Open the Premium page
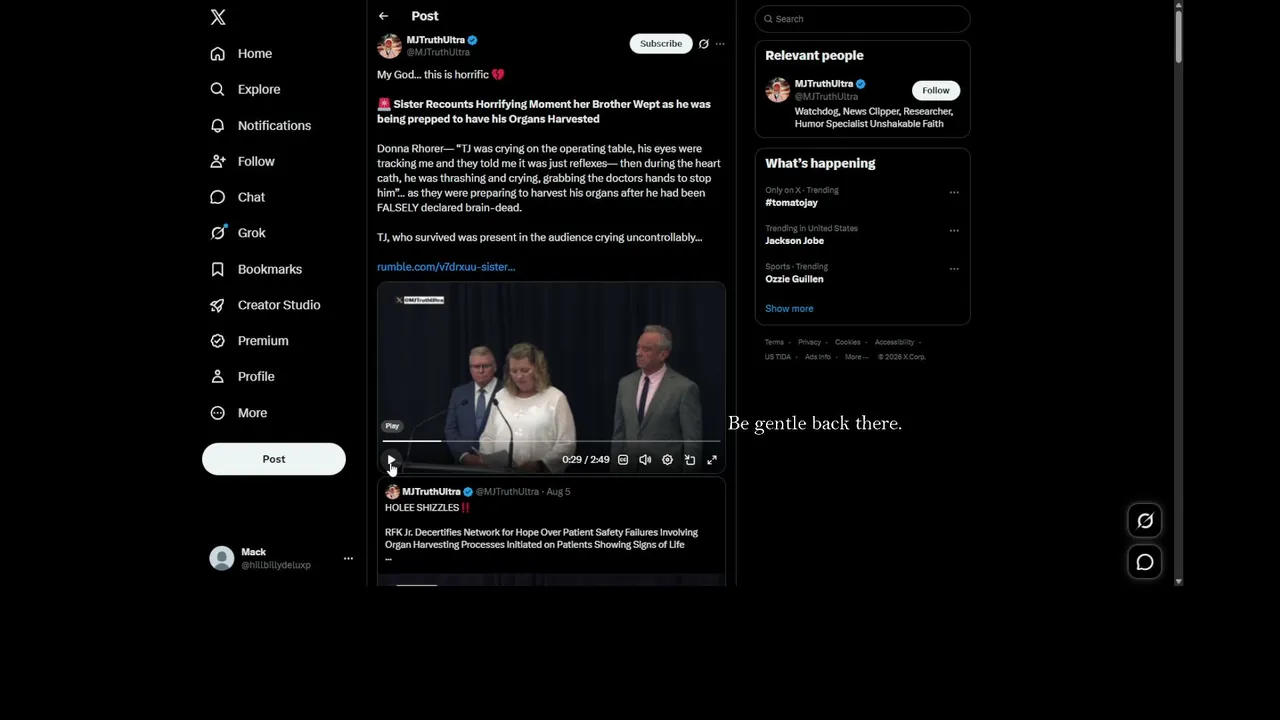This screenshot has width=1280, height=720. coord(249,341)
